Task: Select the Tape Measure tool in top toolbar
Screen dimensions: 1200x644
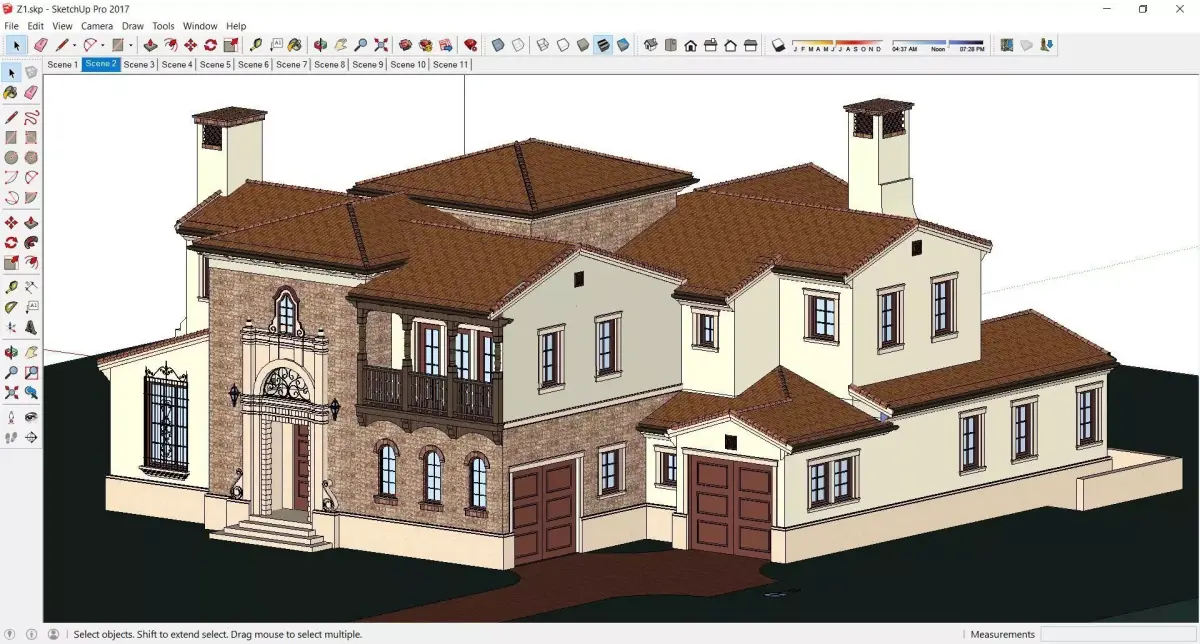Action: [255, 45]
